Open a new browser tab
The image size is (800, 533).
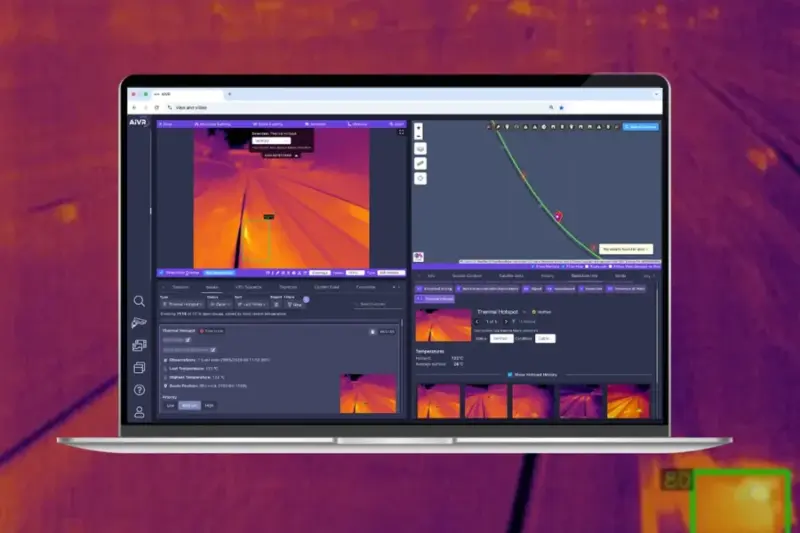pyautogui.click(x=230, y=94)
